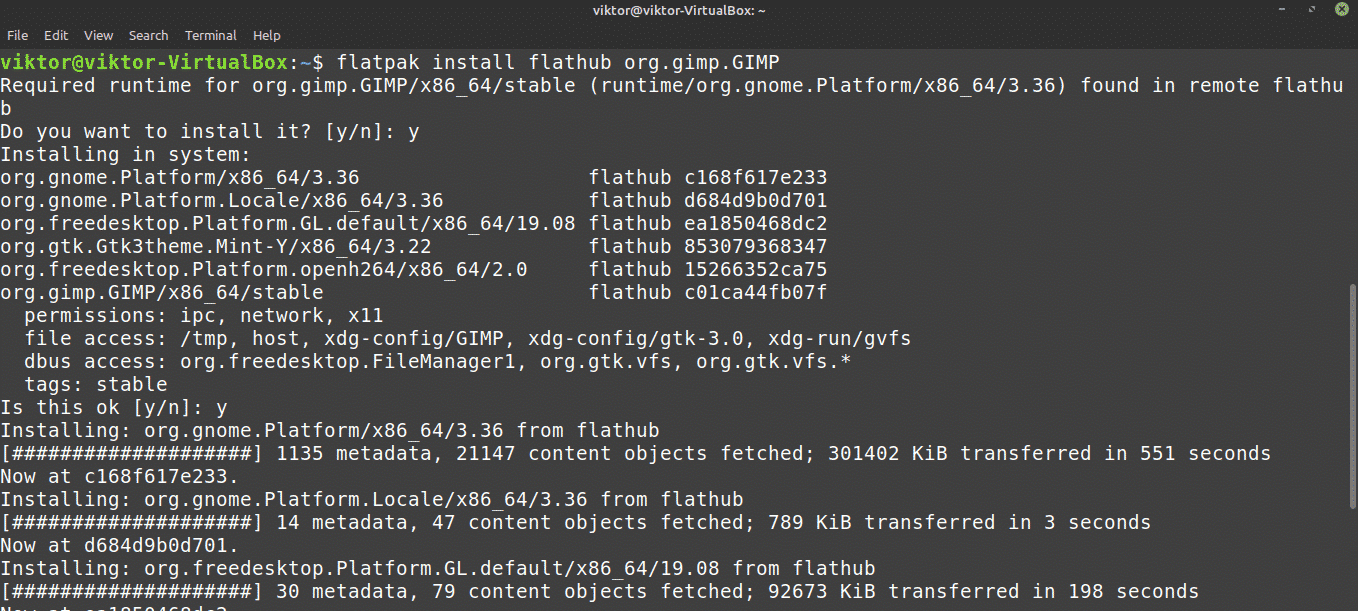
Task: Click the org.gimp.GIMP/x86_64/stable list entry
Action: tap(162, 293)
